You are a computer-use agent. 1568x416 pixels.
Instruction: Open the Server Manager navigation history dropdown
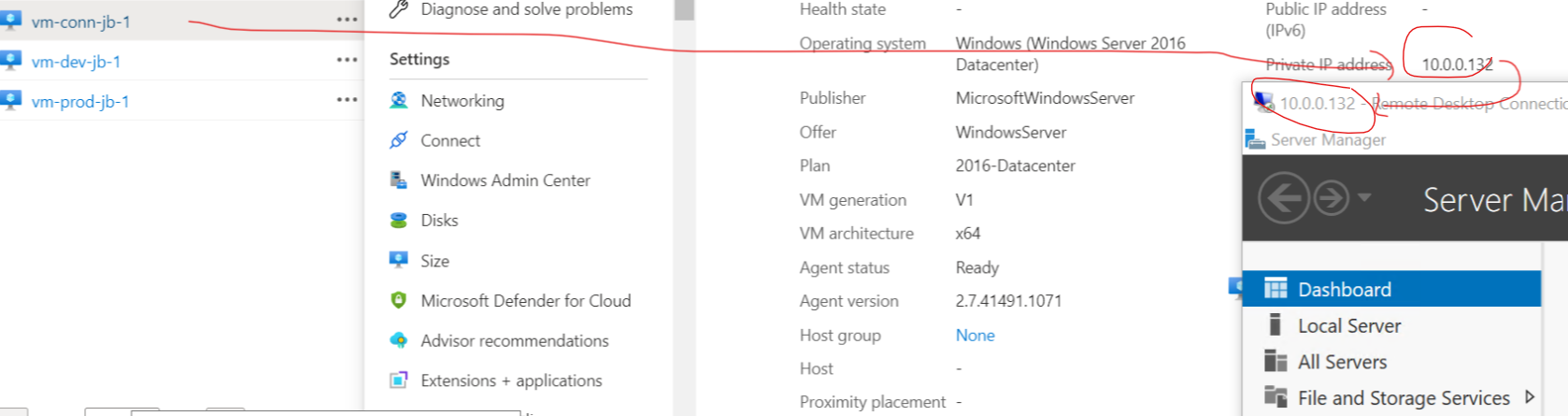(x=1364, y=197)
